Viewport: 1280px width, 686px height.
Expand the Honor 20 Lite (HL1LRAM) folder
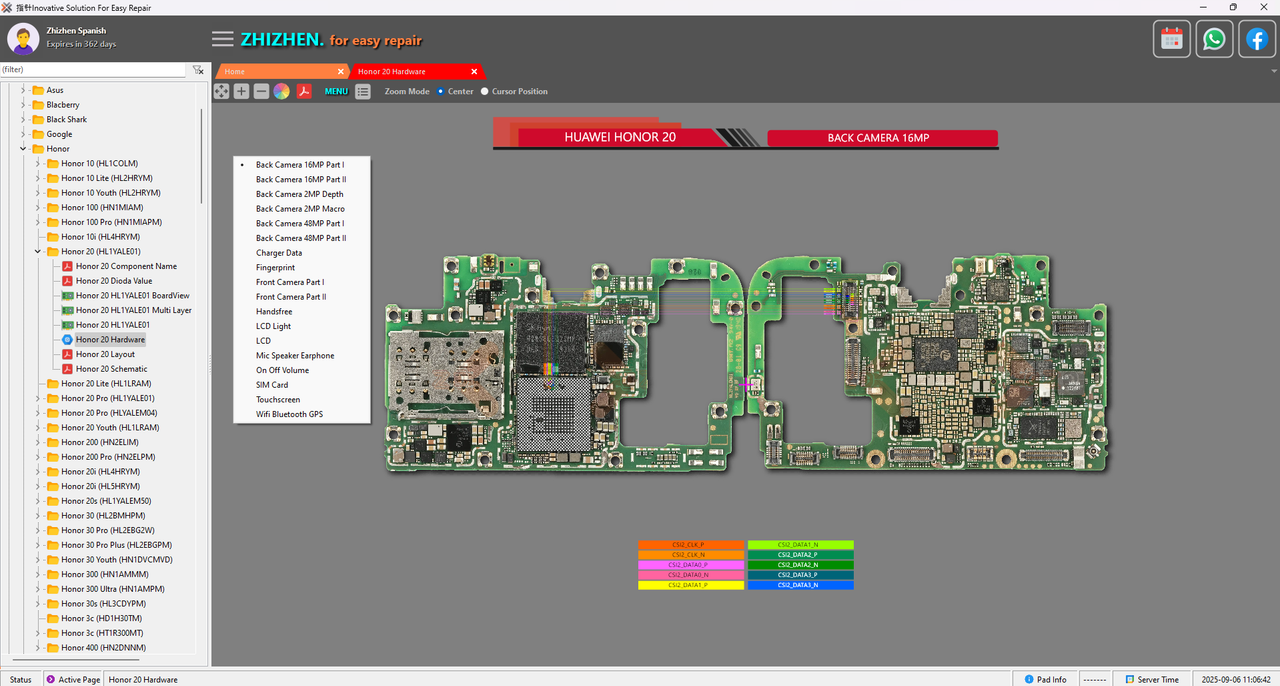[39, 384]
